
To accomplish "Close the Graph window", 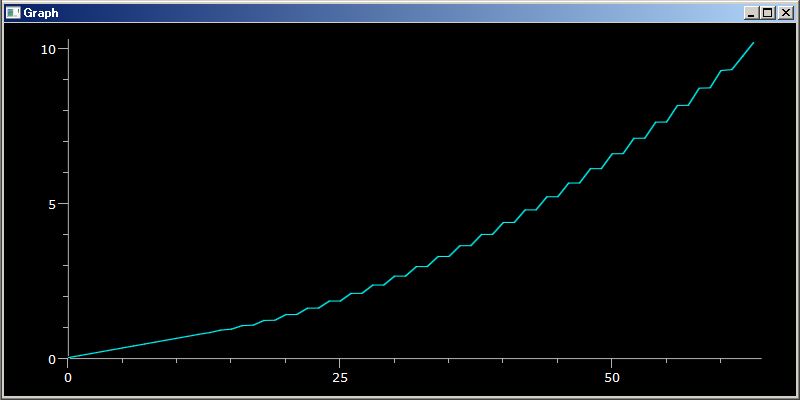I will coord(785,13).
